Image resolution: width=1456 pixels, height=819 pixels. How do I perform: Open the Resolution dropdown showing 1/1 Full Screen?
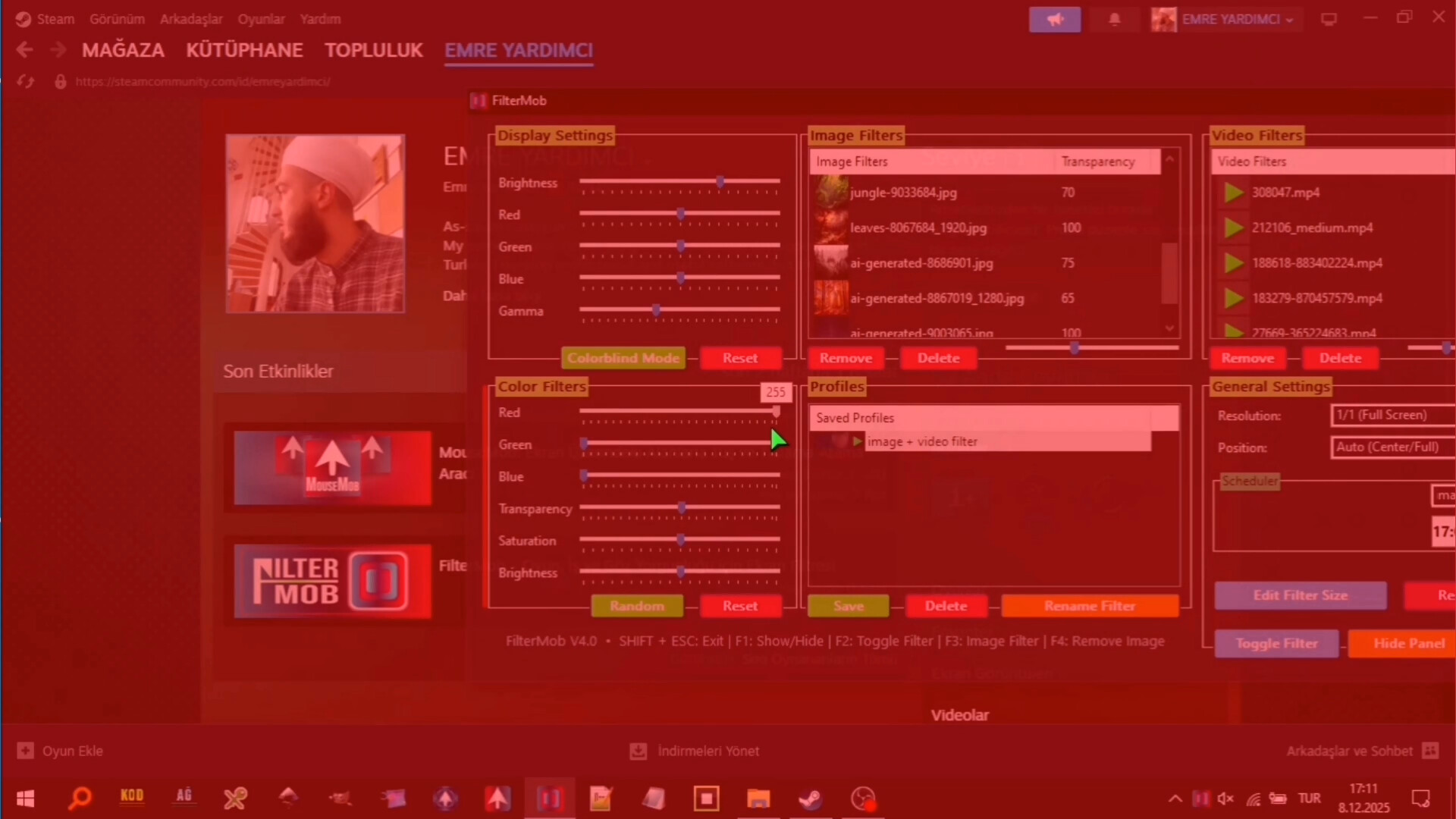point(1390,415)
